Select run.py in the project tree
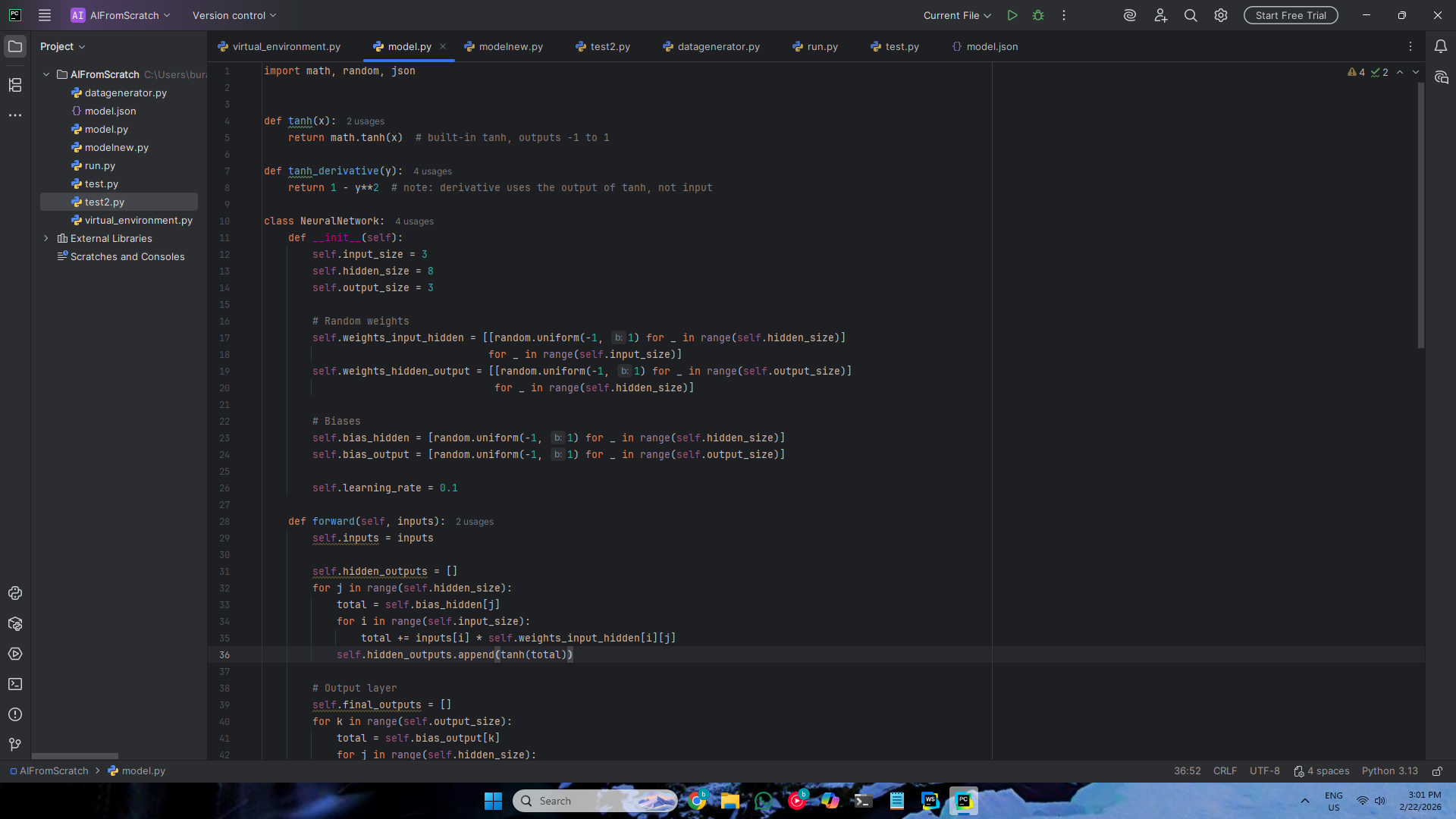This screenshot has width=1456, height=819. 99,165
